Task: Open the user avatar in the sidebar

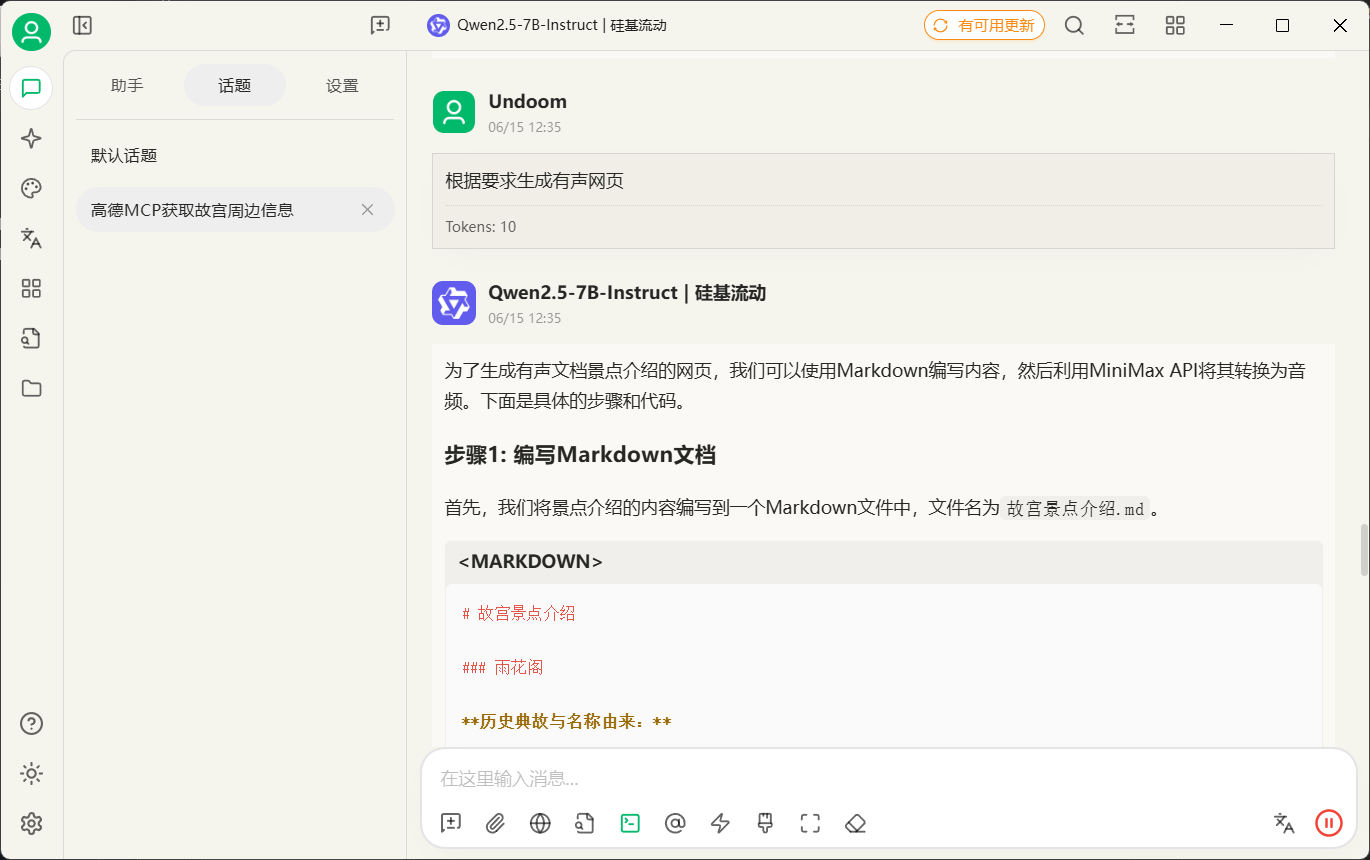Action: coord(31,32)
